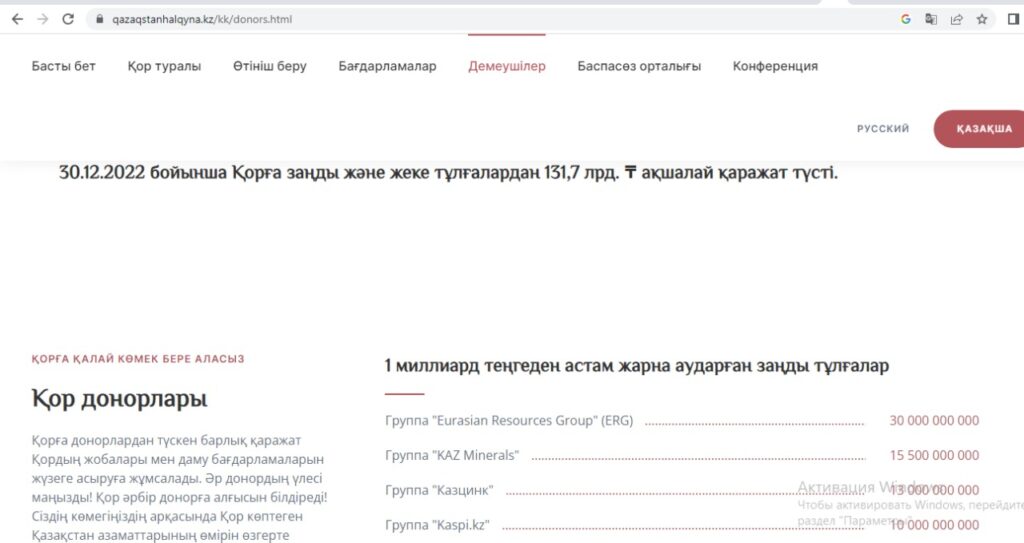Viewport: 1024px width, 543px height.
Task: Select the Группа "Kaspi.kz" row
Action: (x=682, y=525)
